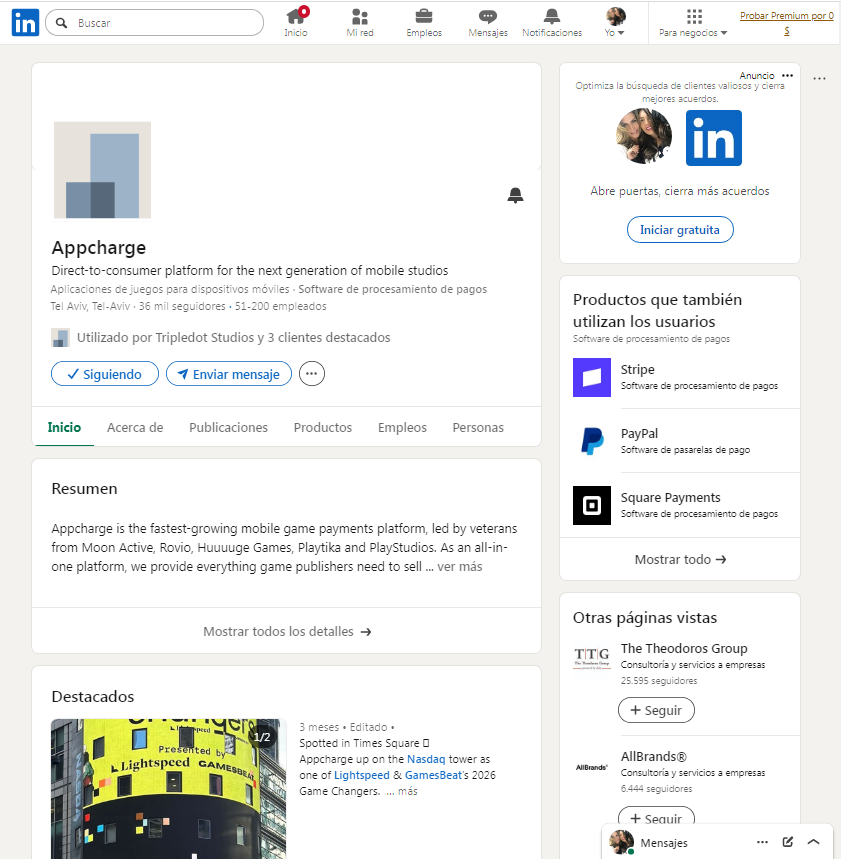Click the LinkedIn logo in the ad
Viewport: 841px width, 859px height.
click(x=713, y=138)
